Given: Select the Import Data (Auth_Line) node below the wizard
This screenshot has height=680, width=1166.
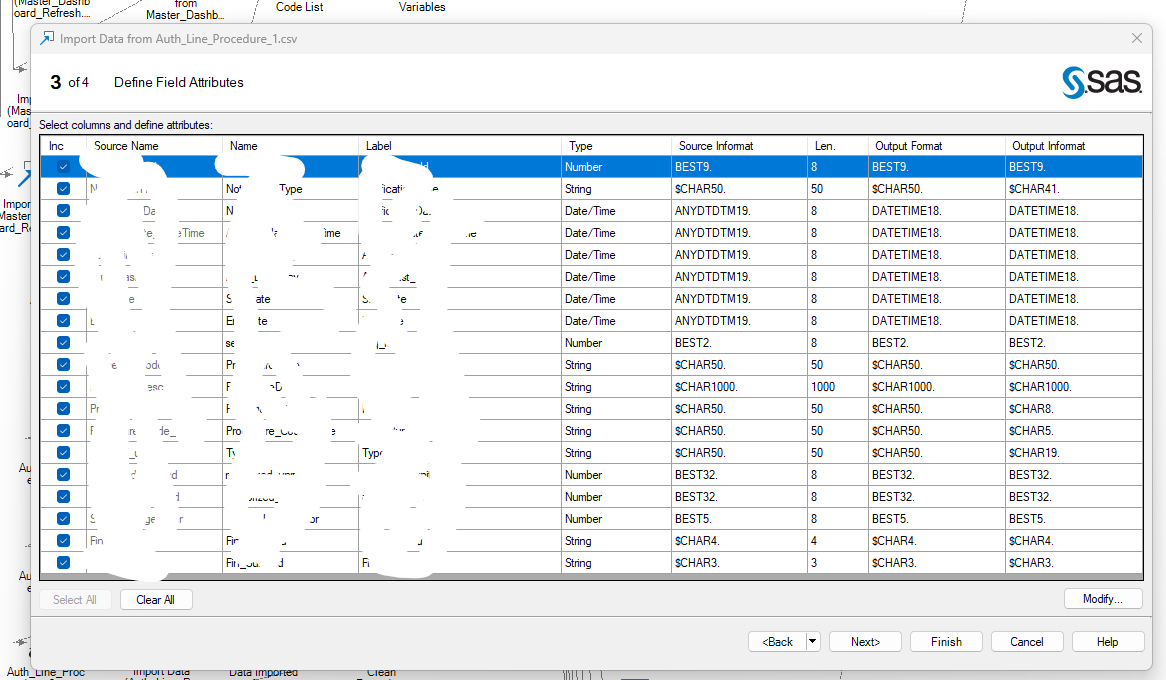Looking at the screenshot, I should 160,672.
